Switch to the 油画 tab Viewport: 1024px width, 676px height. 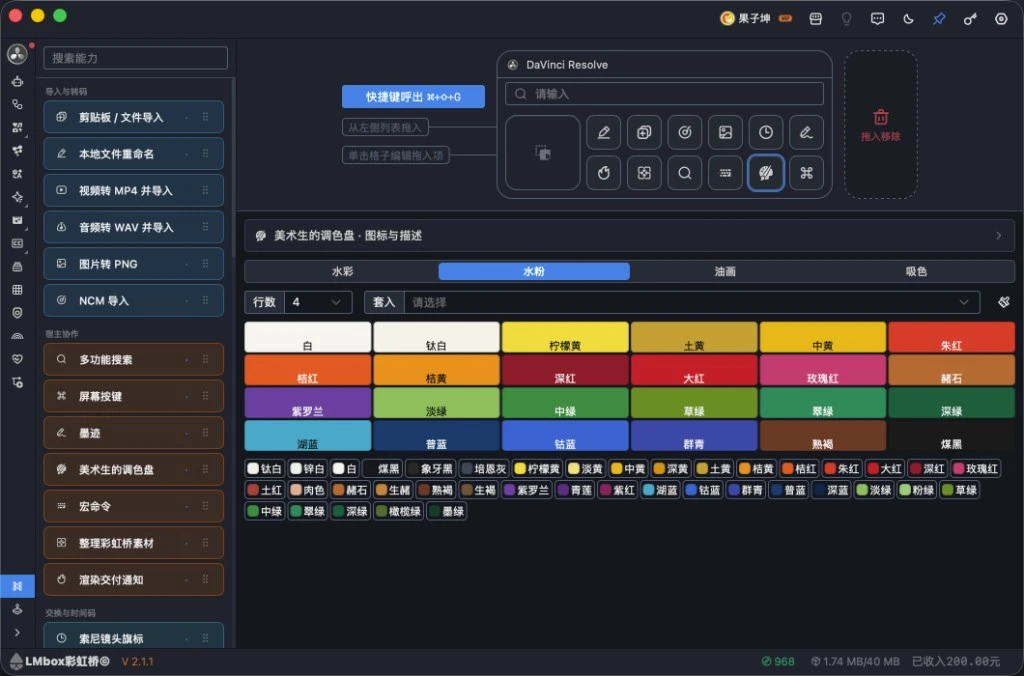pos(725,271)
